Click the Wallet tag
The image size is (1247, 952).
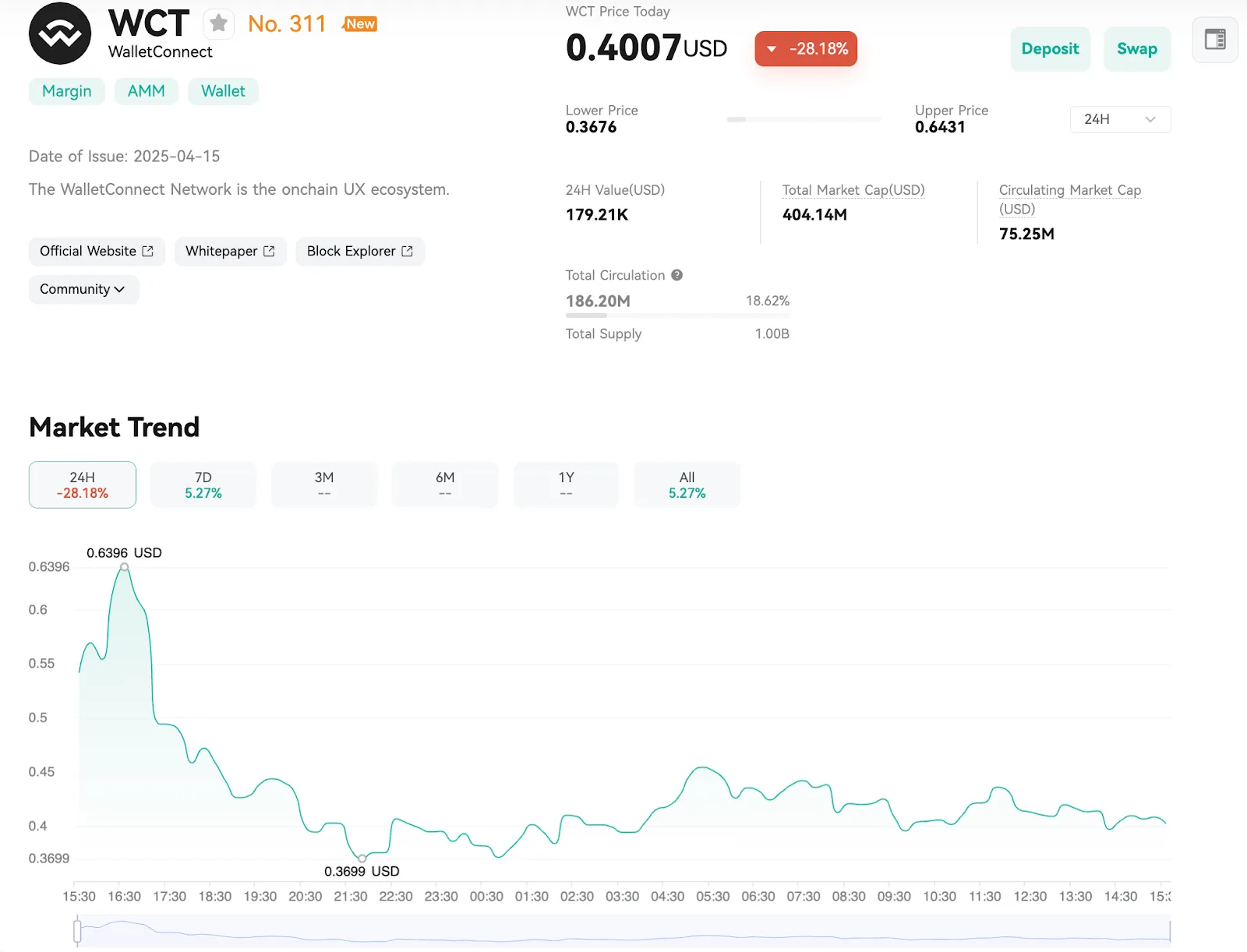[223, 91]
